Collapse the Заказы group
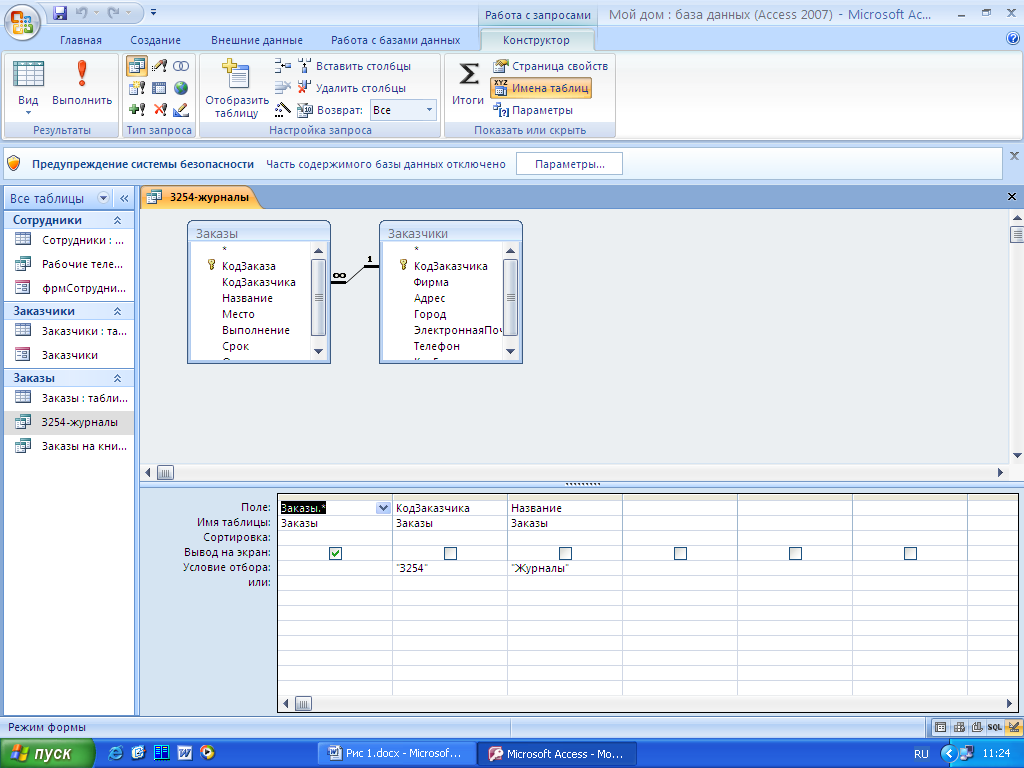The width and height of the screenshot is (1024, 768). pyautogui.click(x=118, y=378)
